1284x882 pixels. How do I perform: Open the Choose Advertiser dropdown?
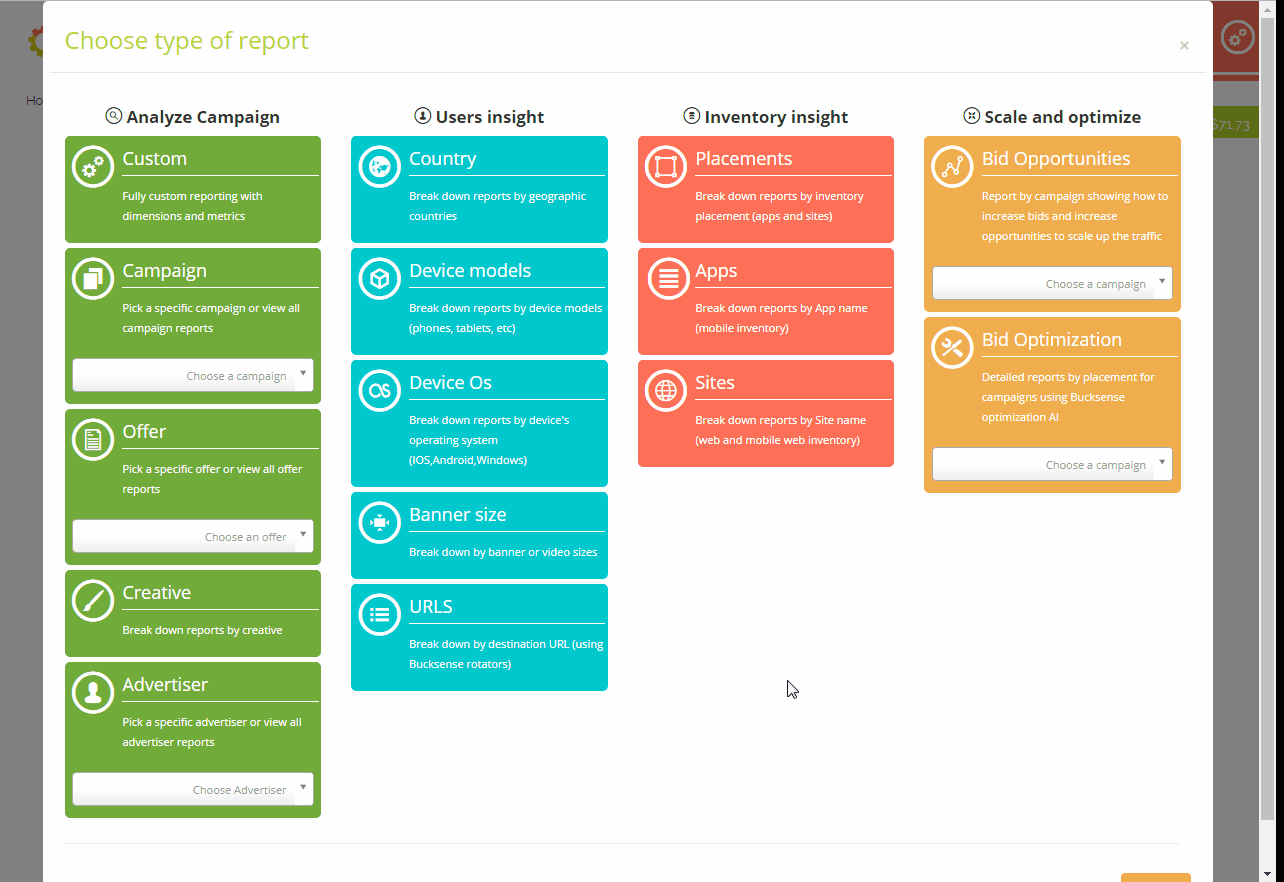tap(193, 789)
